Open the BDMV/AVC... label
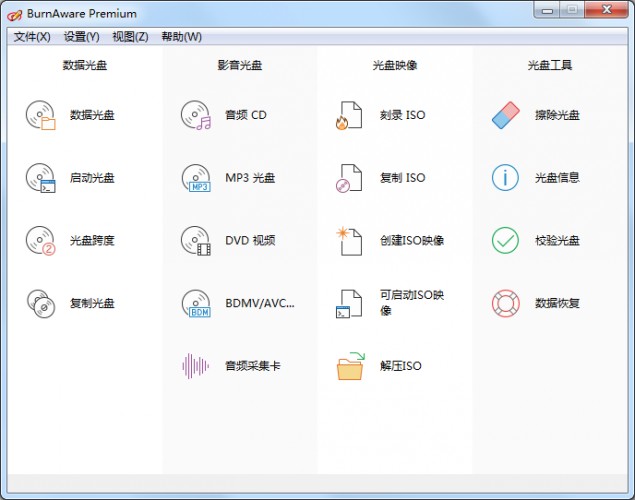The height and width of the screenshot is (500, 635). 260,303
